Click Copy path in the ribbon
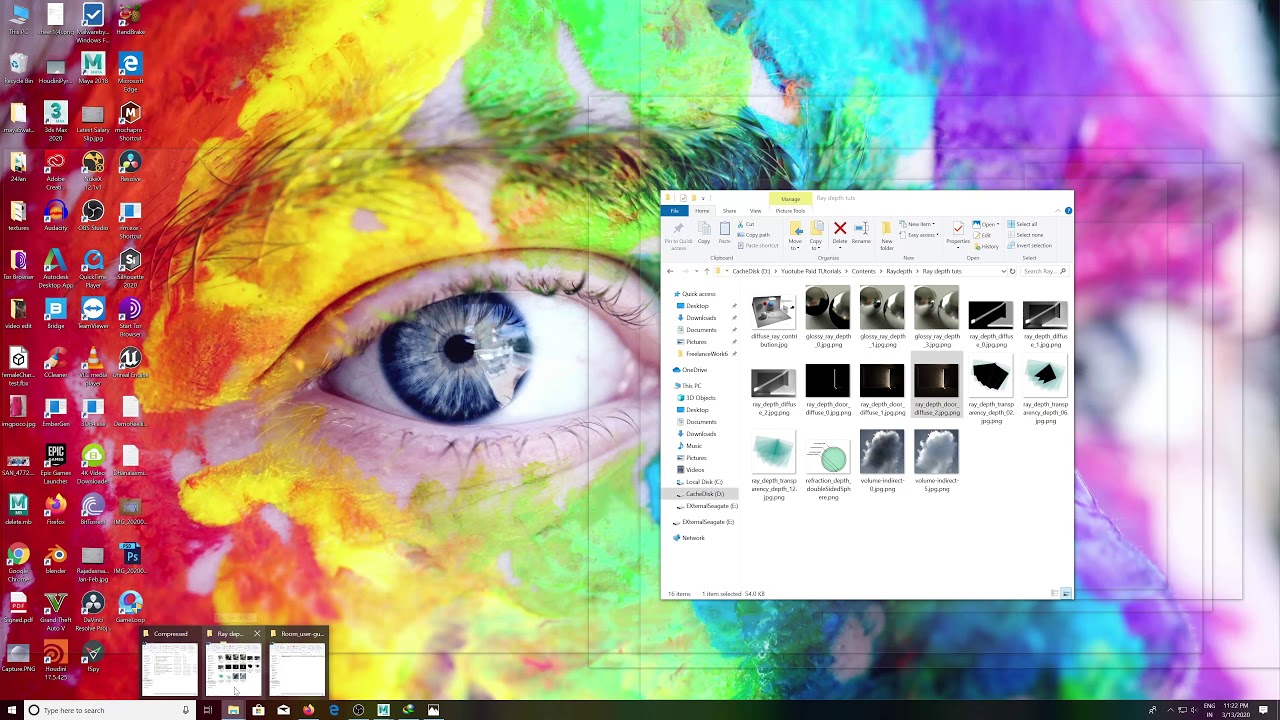Viewport: 1280px width, 720px height. coord(754,235)
